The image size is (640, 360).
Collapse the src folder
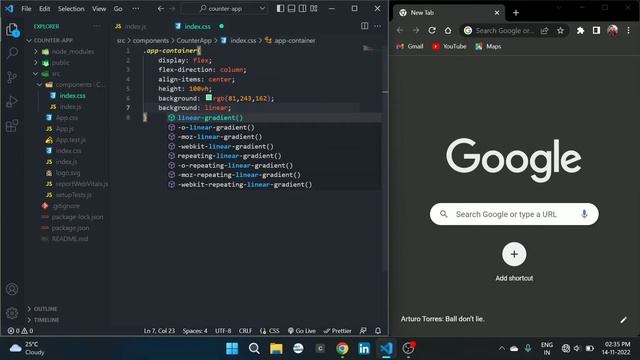(36, 73)
